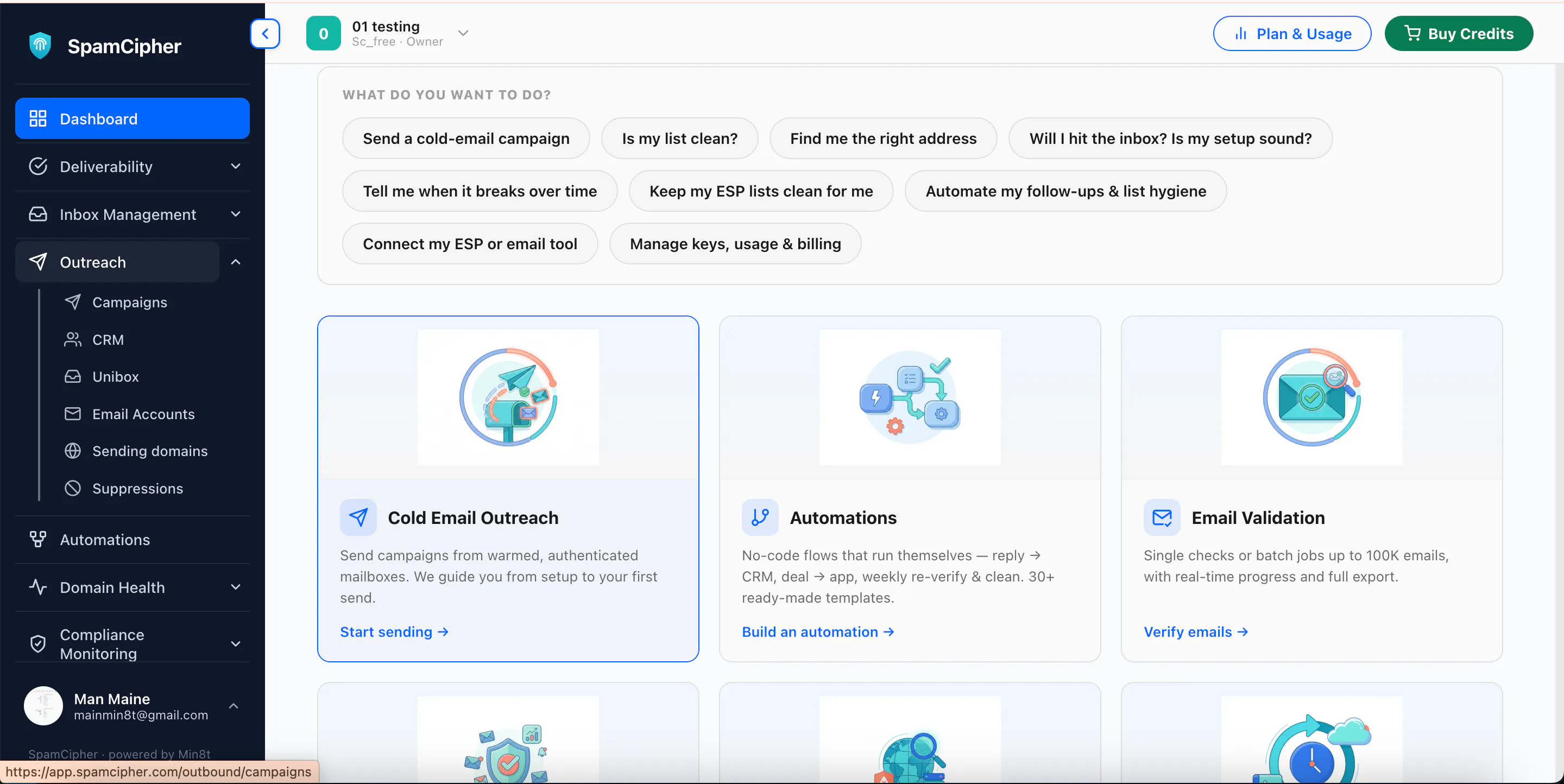Image resolution: width=1564 pixels, height=784 pixels.
Task: Click the Deliverability checkmark circle icon
Action: 37,166
